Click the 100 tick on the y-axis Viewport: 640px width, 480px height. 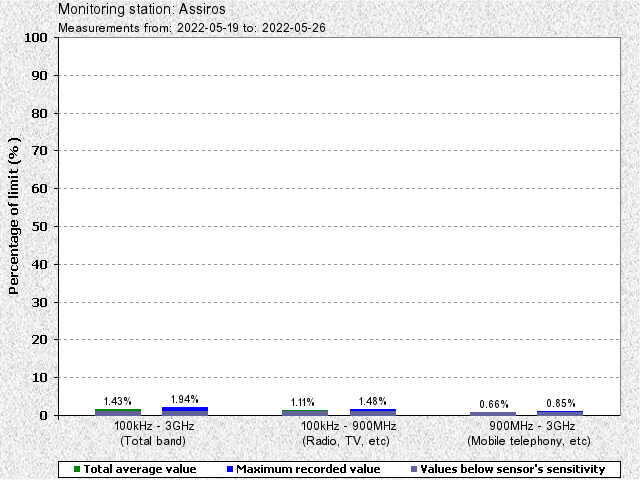pyautogui.click(x=37, y=38)
